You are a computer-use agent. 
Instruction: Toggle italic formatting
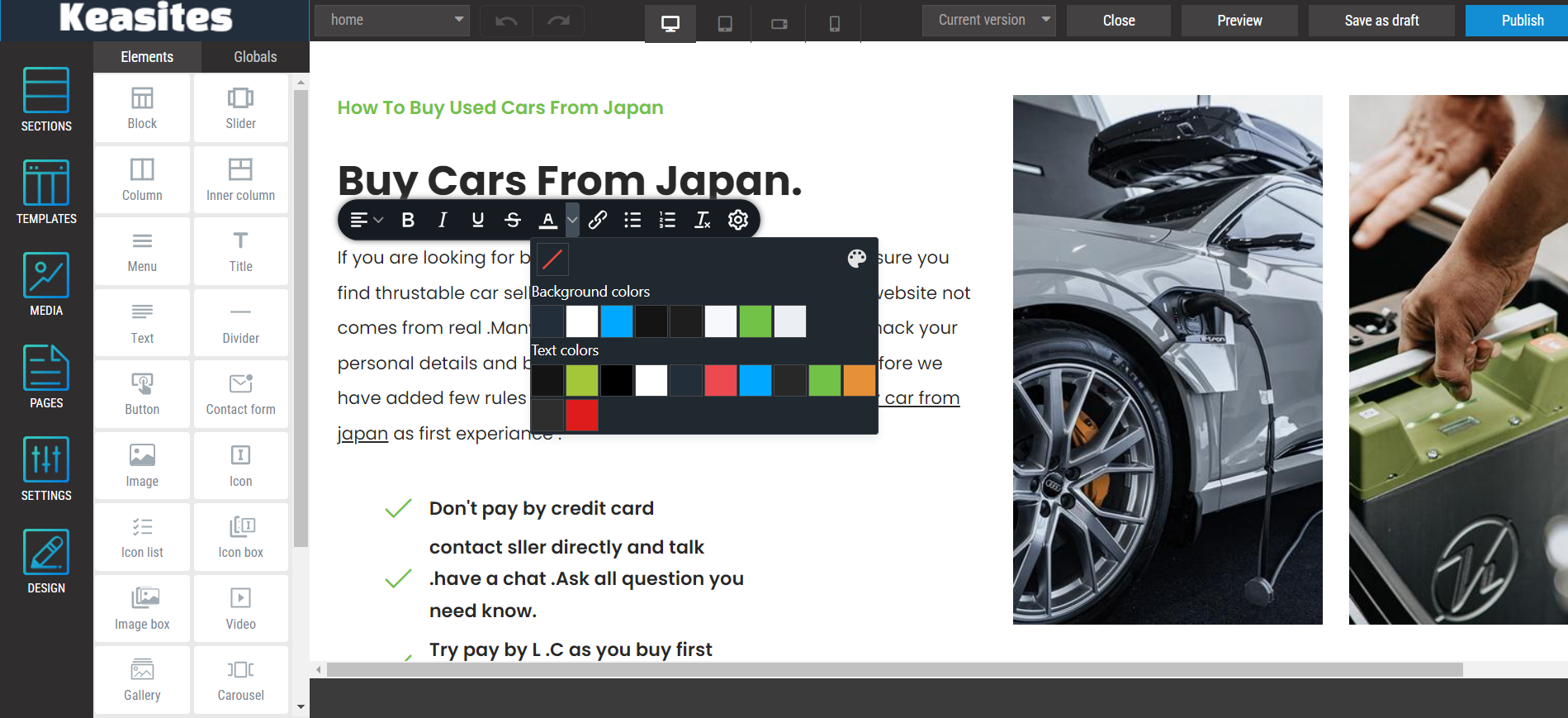click(443, 220)
